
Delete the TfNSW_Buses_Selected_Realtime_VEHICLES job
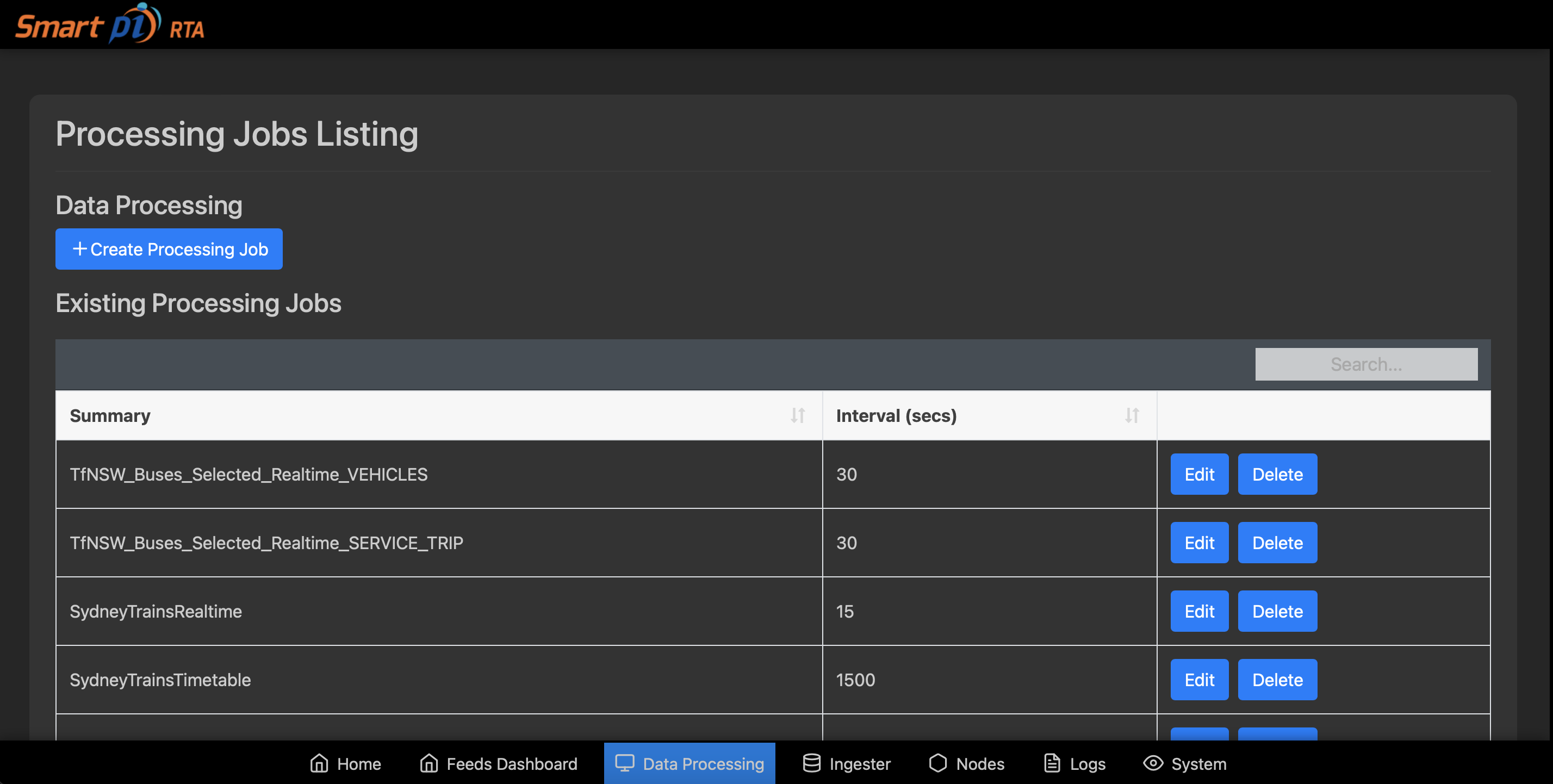1277,474
